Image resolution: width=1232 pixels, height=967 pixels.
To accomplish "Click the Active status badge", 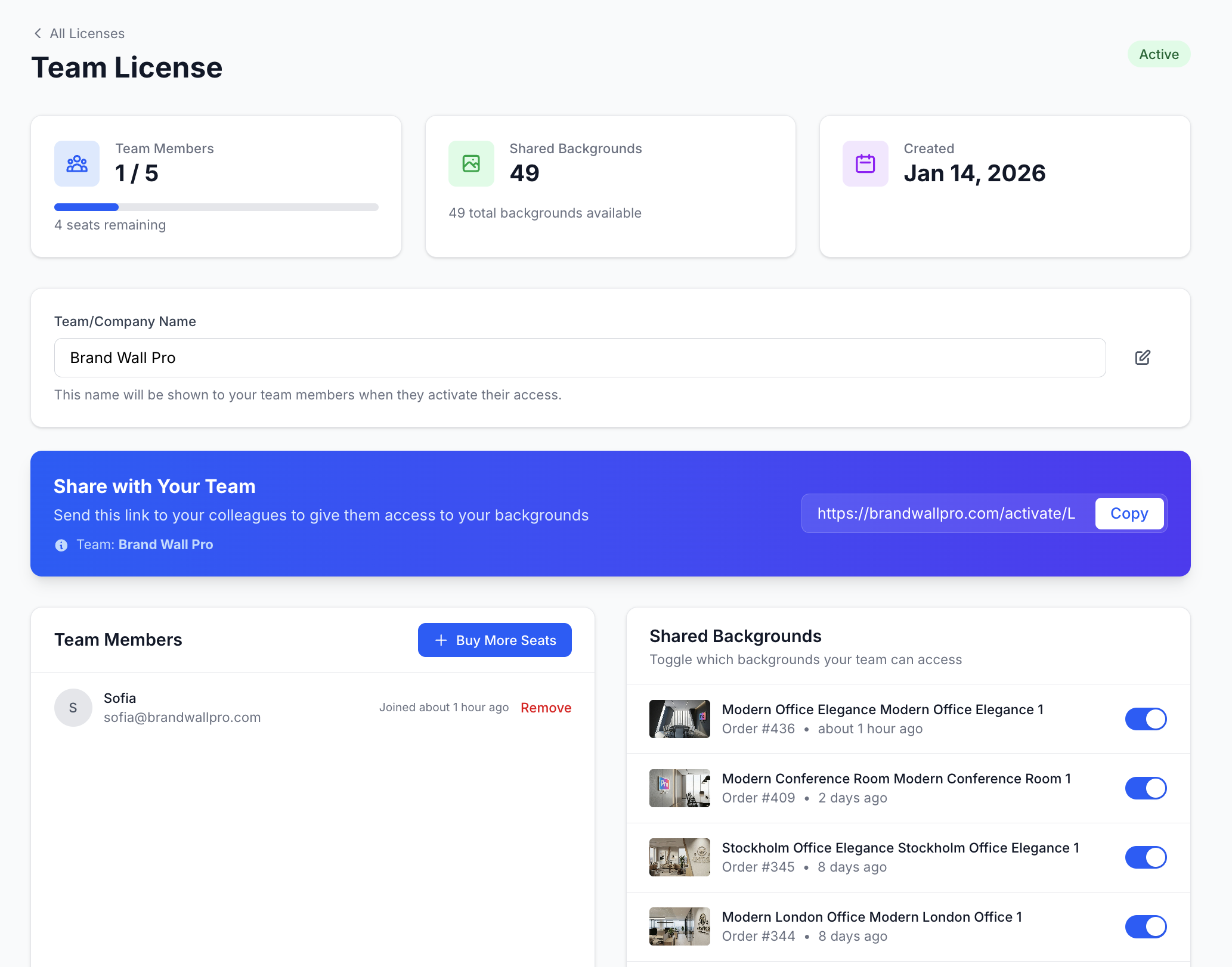I will click(x=1158, y=54).
